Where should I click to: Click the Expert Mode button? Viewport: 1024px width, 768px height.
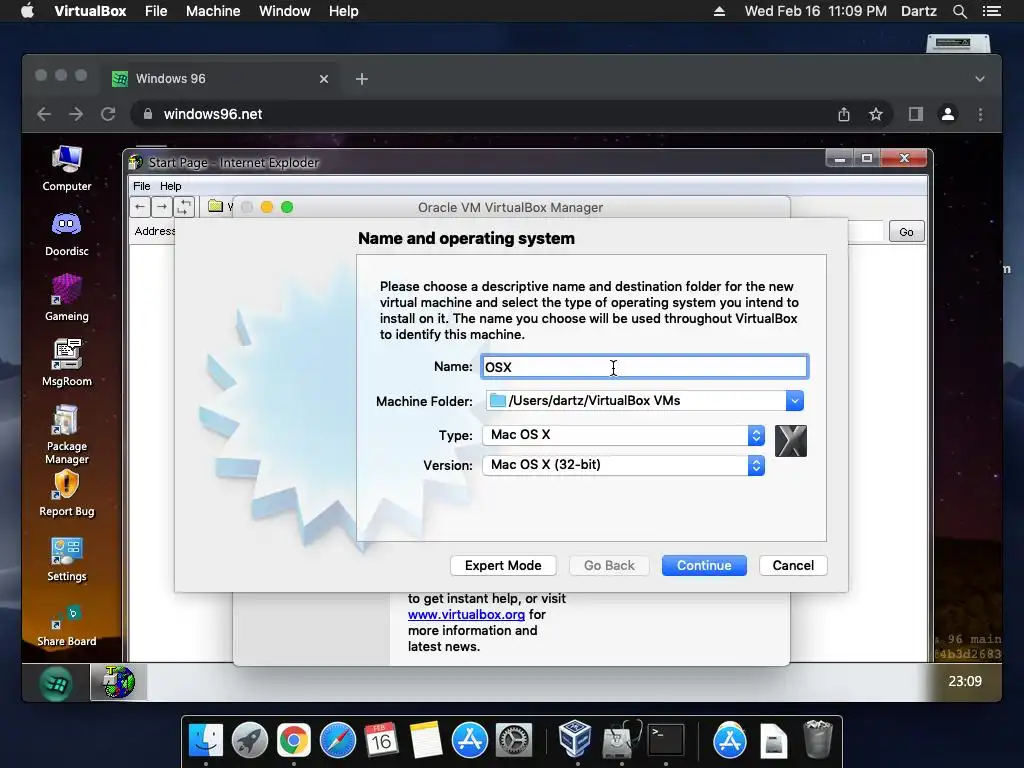503,566
